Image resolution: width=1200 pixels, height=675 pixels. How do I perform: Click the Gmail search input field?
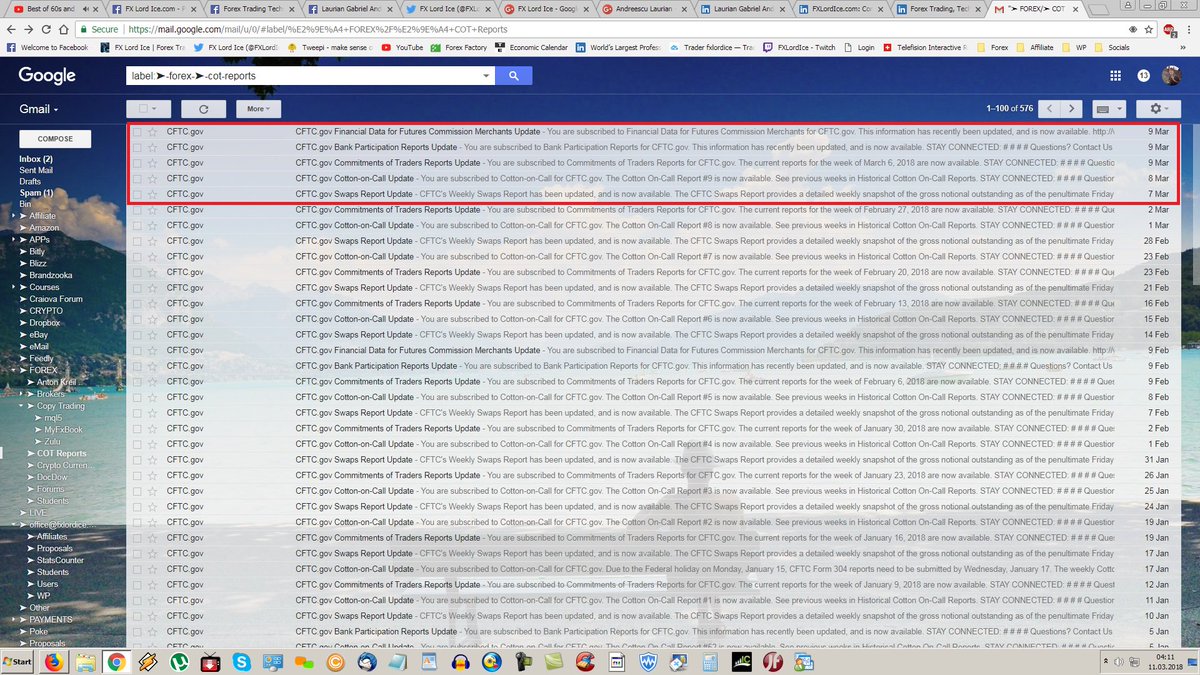304,76
